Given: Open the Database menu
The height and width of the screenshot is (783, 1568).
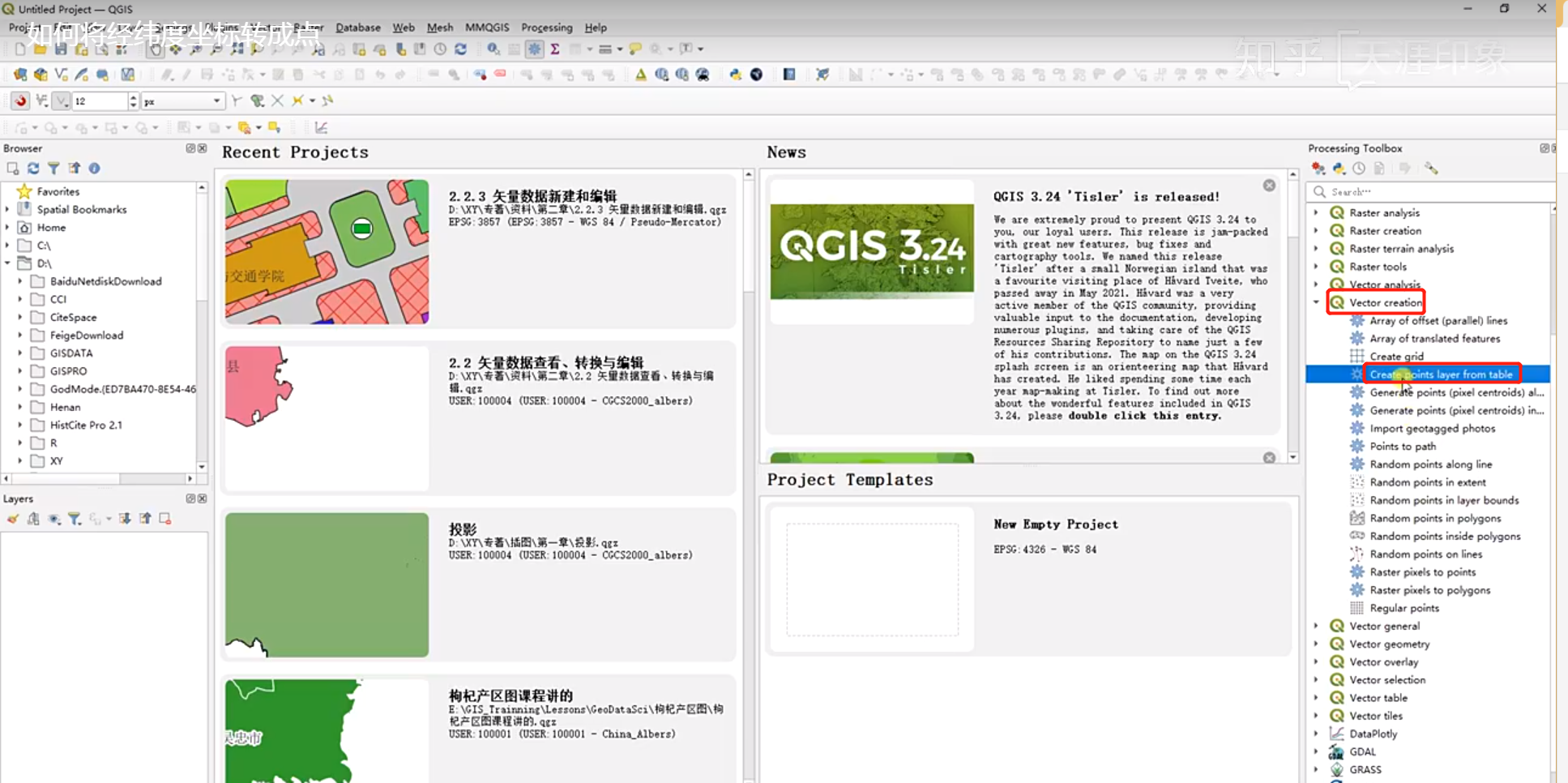Looking at the screenshot, I should point(358,28).
